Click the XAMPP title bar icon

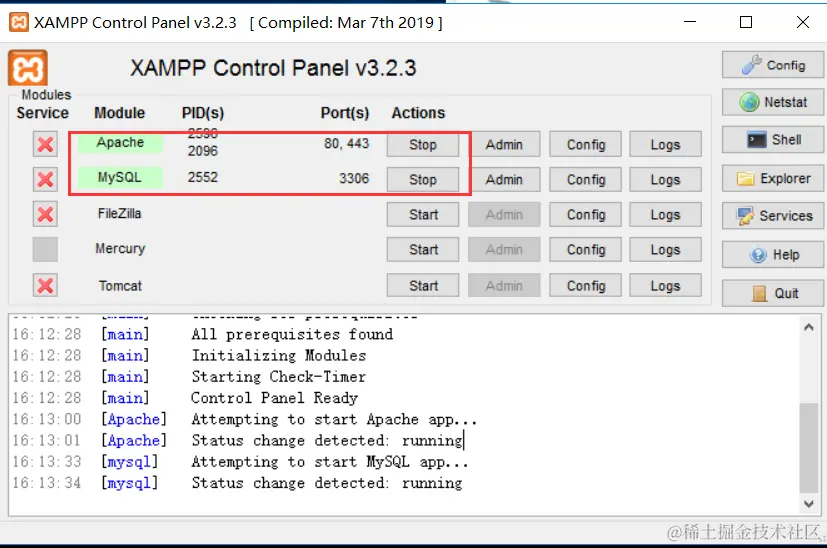point(19,22)
